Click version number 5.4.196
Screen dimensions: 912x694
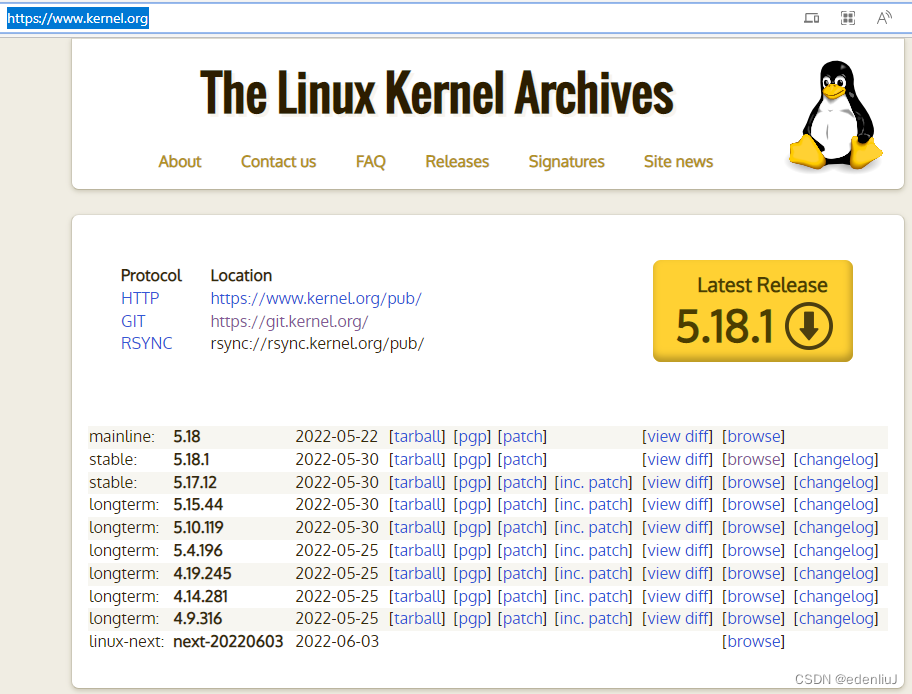click(198, 550)
